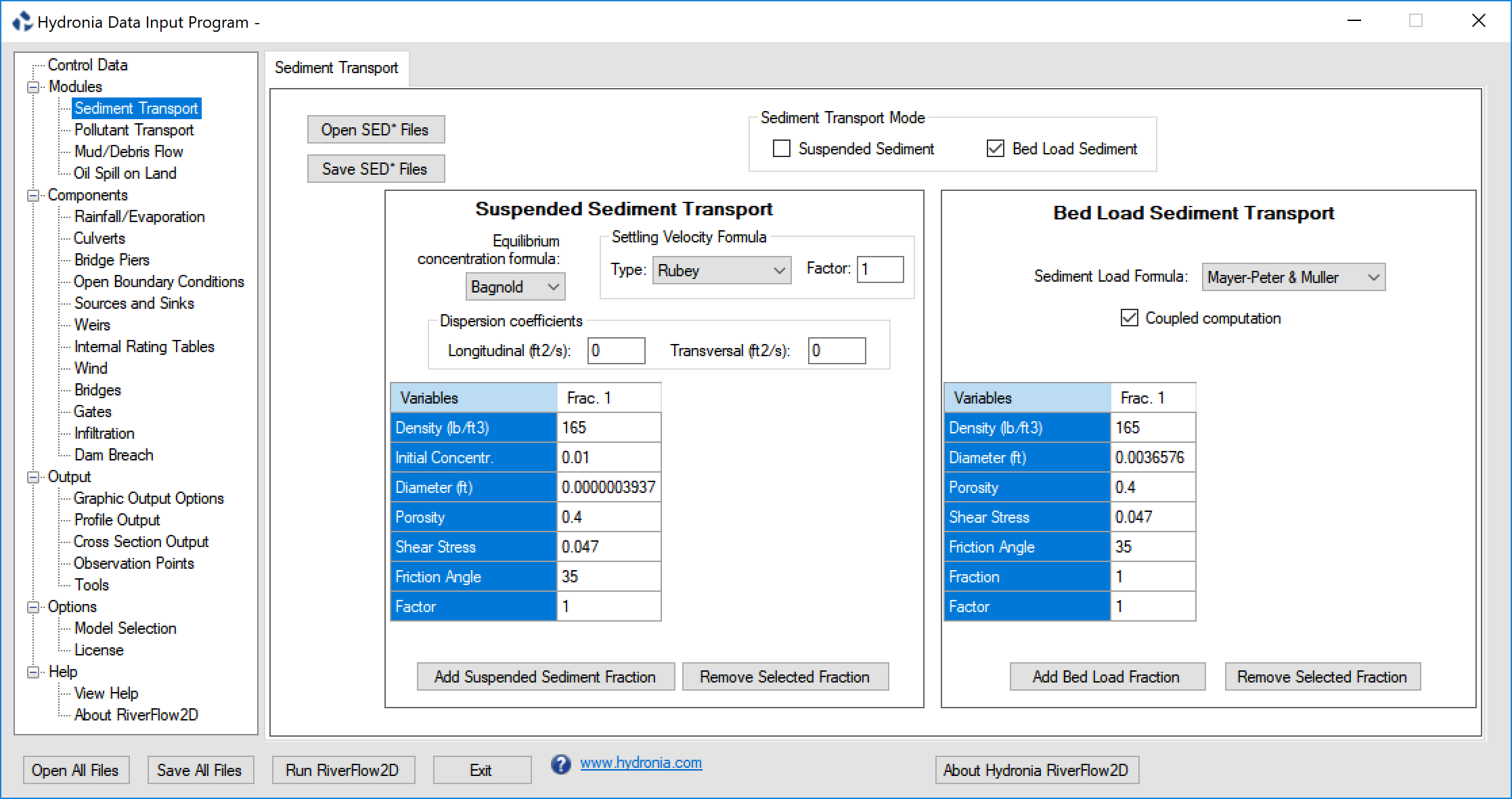Uncheck the Bed Load Sediment checkbox
1512x799 pixels.
996,148
